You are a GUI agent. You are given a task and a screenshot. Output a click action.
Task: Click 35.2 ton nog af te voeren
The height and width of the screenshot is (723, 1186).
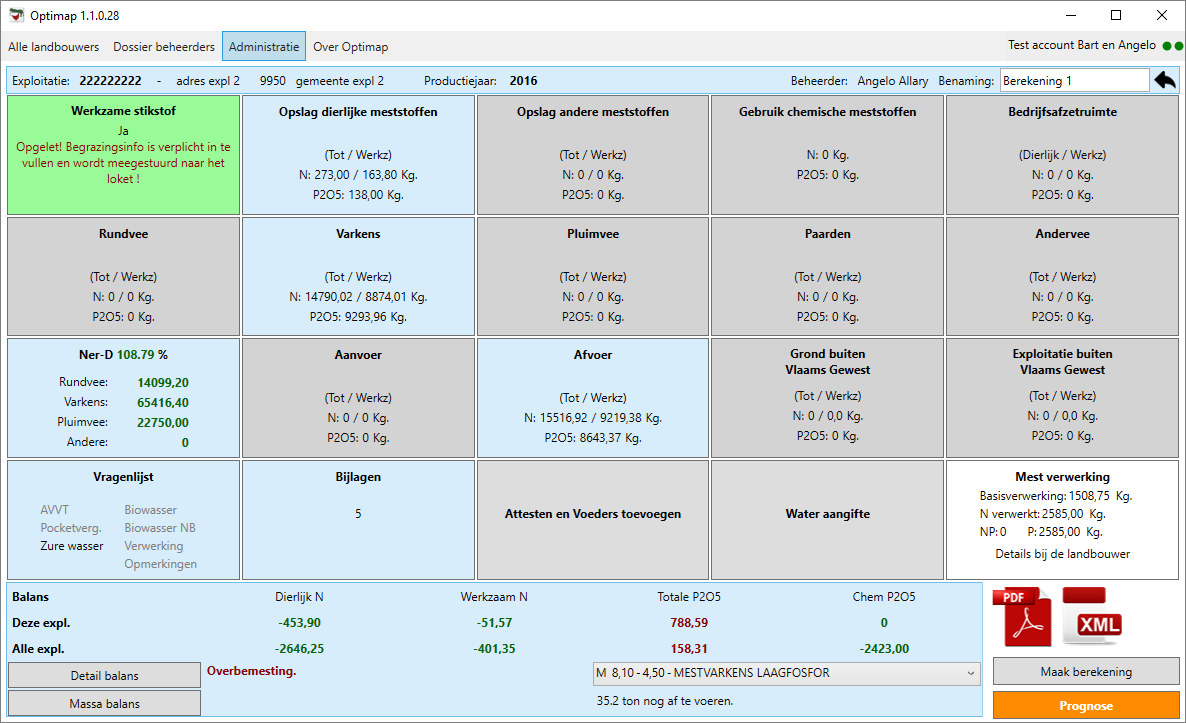665,701
